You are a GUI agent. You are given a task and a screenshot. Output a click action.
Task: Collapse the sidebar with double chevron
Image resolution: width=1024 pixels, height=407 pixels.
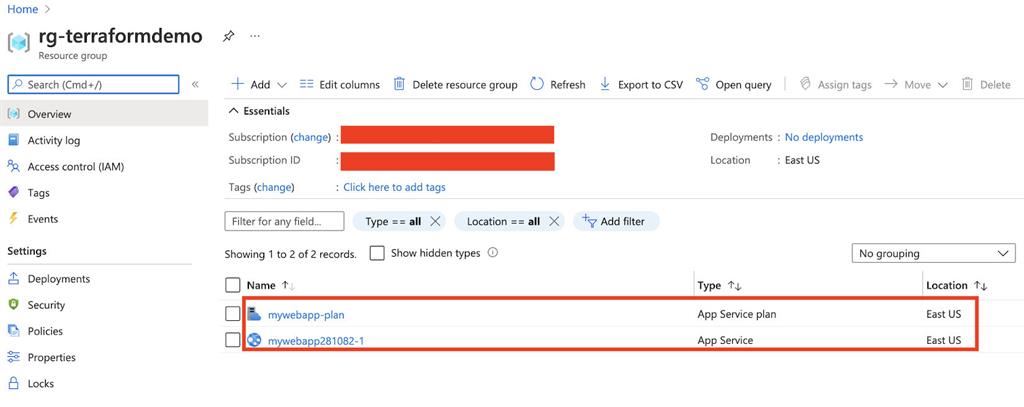tap(195, 84)
